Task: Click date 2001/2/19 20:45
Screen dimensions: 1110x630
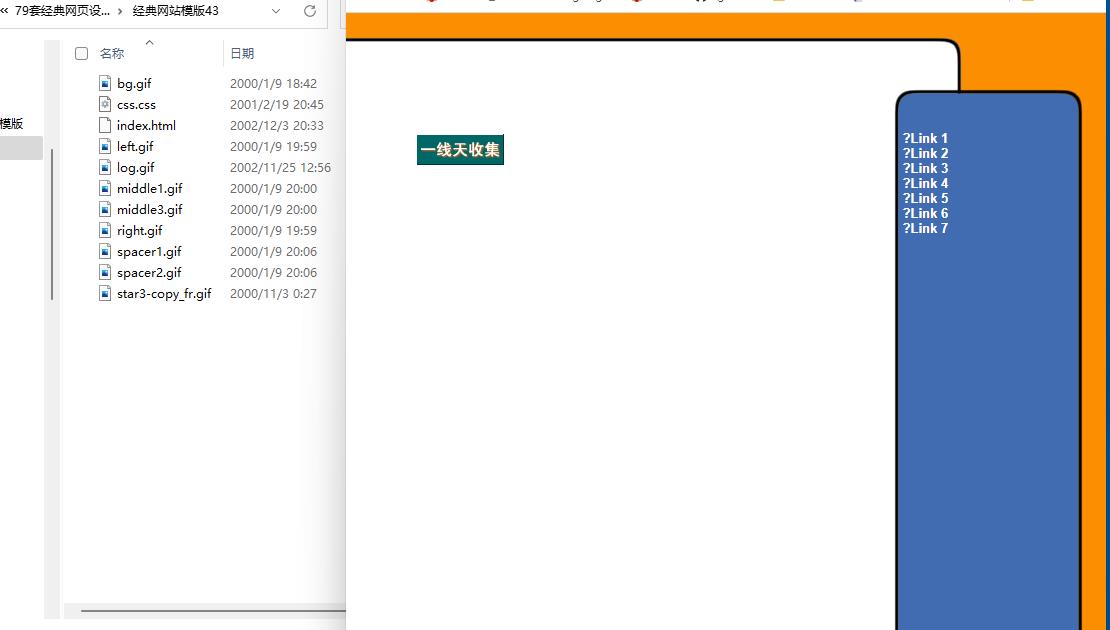Action: coord(277,105)
